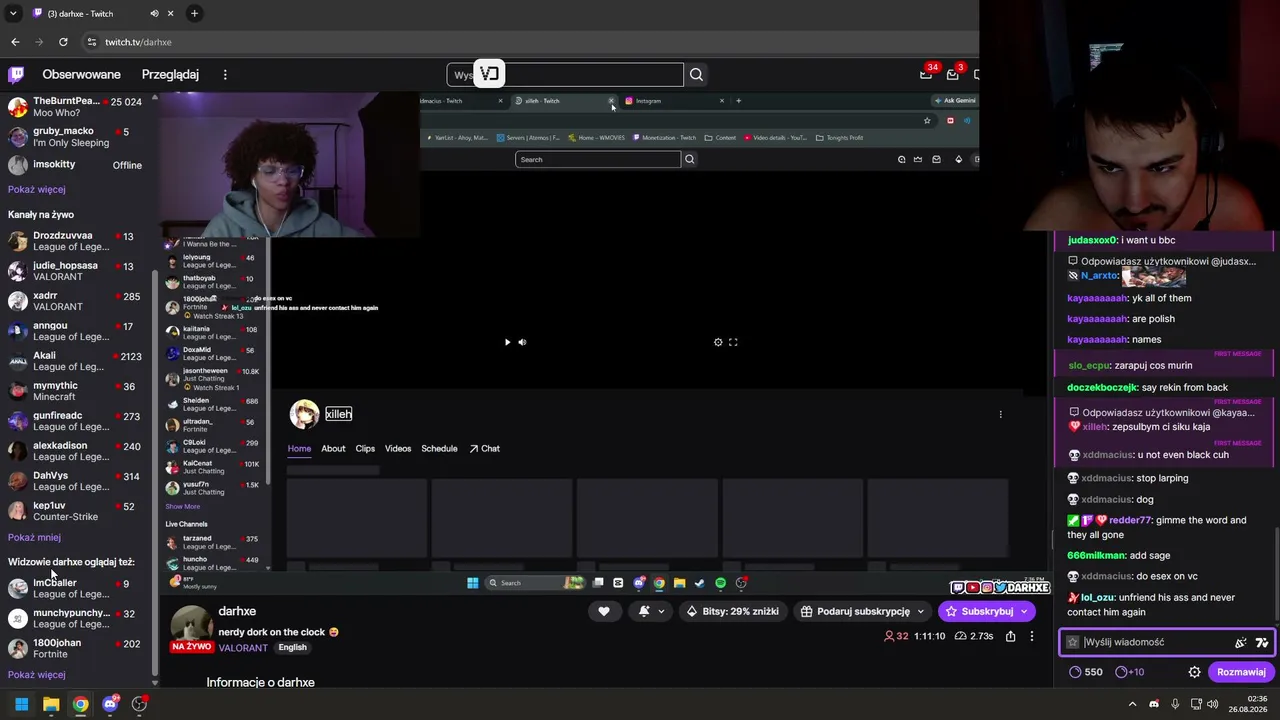Open the party celebration icon in chat input

point(1241,642)
